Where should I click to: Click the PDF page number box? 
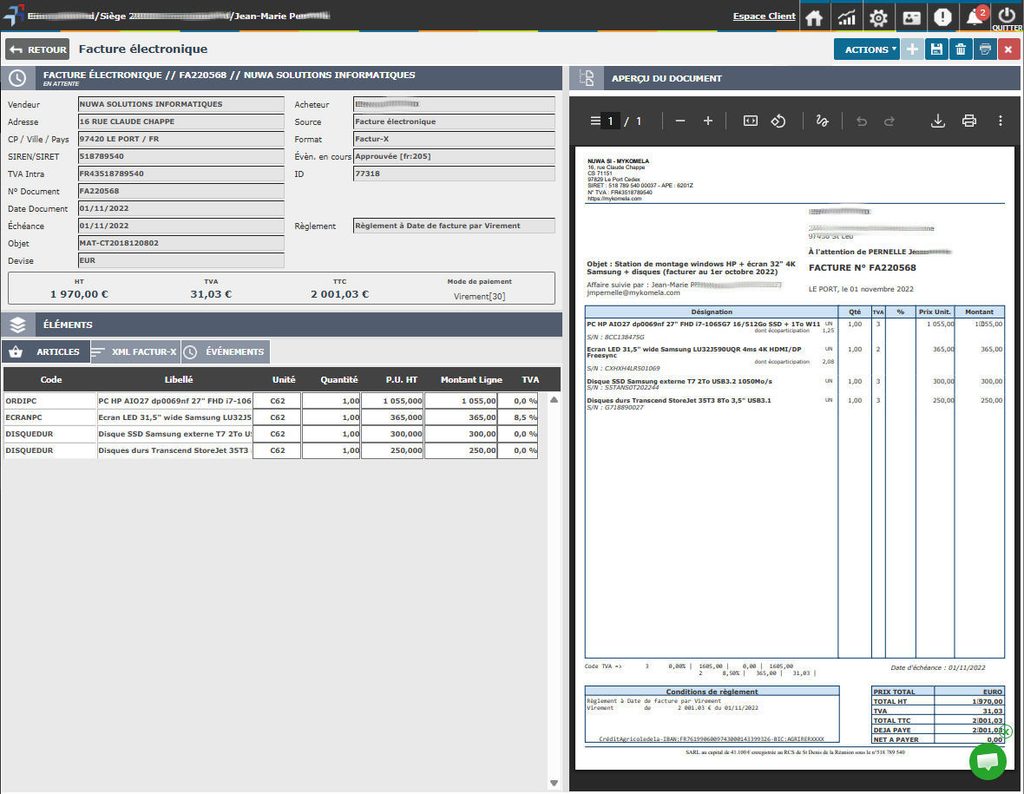coord(611,121)
